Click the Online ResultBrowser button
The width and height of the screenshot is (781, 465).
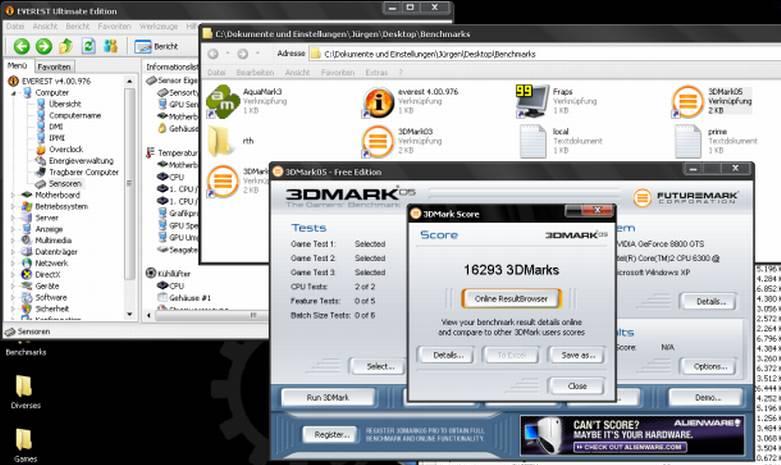511,299
